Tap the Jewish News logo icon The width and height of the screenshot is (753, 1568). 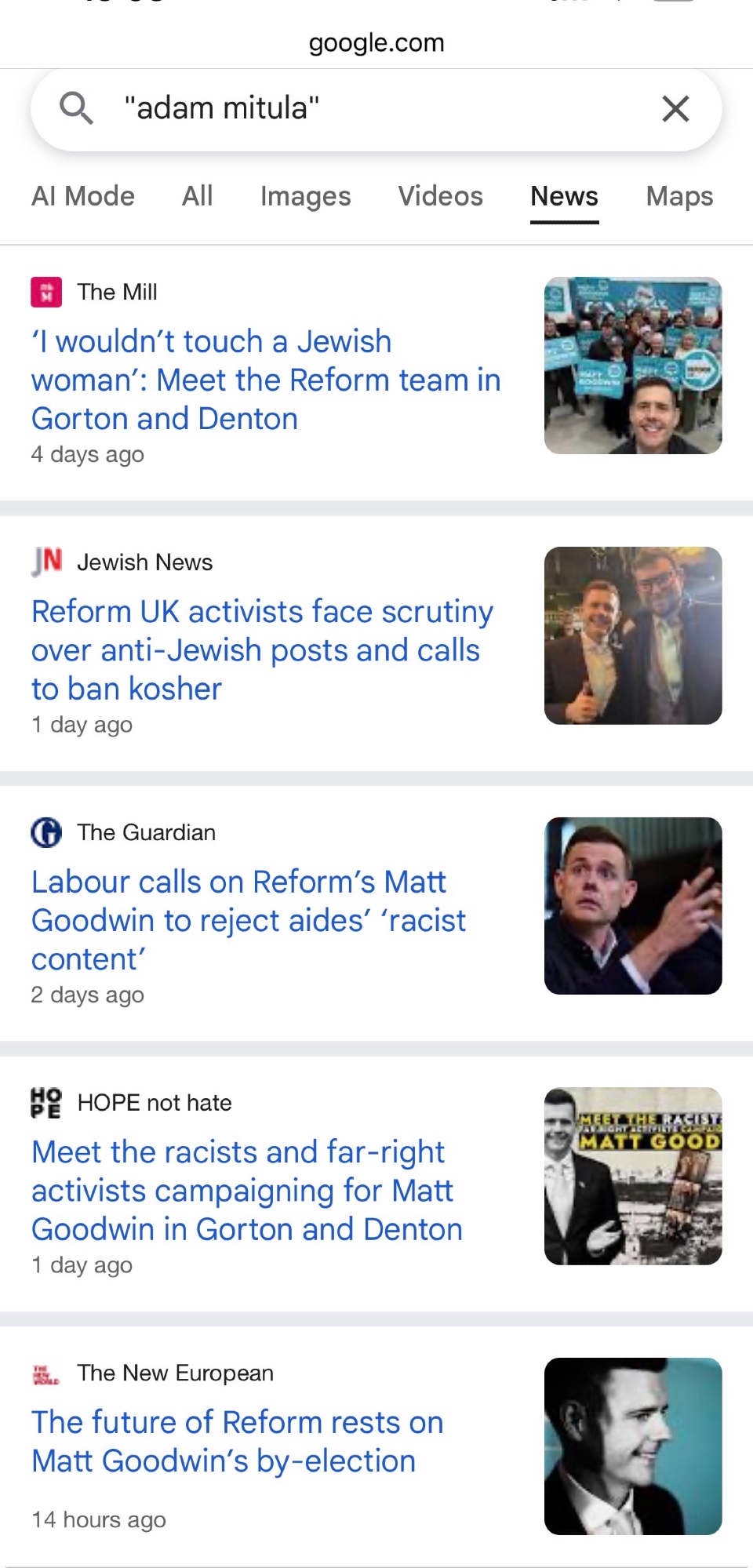[x=46, y=562]
